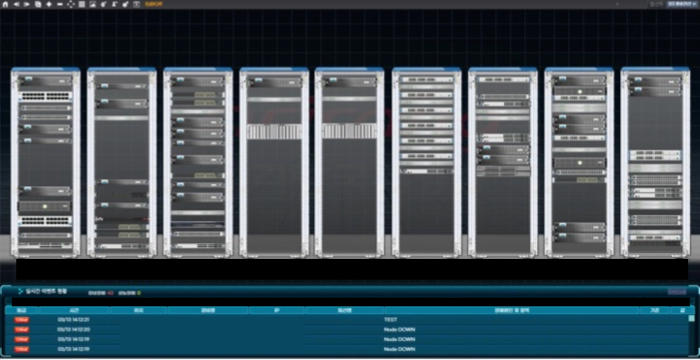The height and width of the screenshot is (360, 700).
Task: Select the first rack on the left
Action: [46, 162]
